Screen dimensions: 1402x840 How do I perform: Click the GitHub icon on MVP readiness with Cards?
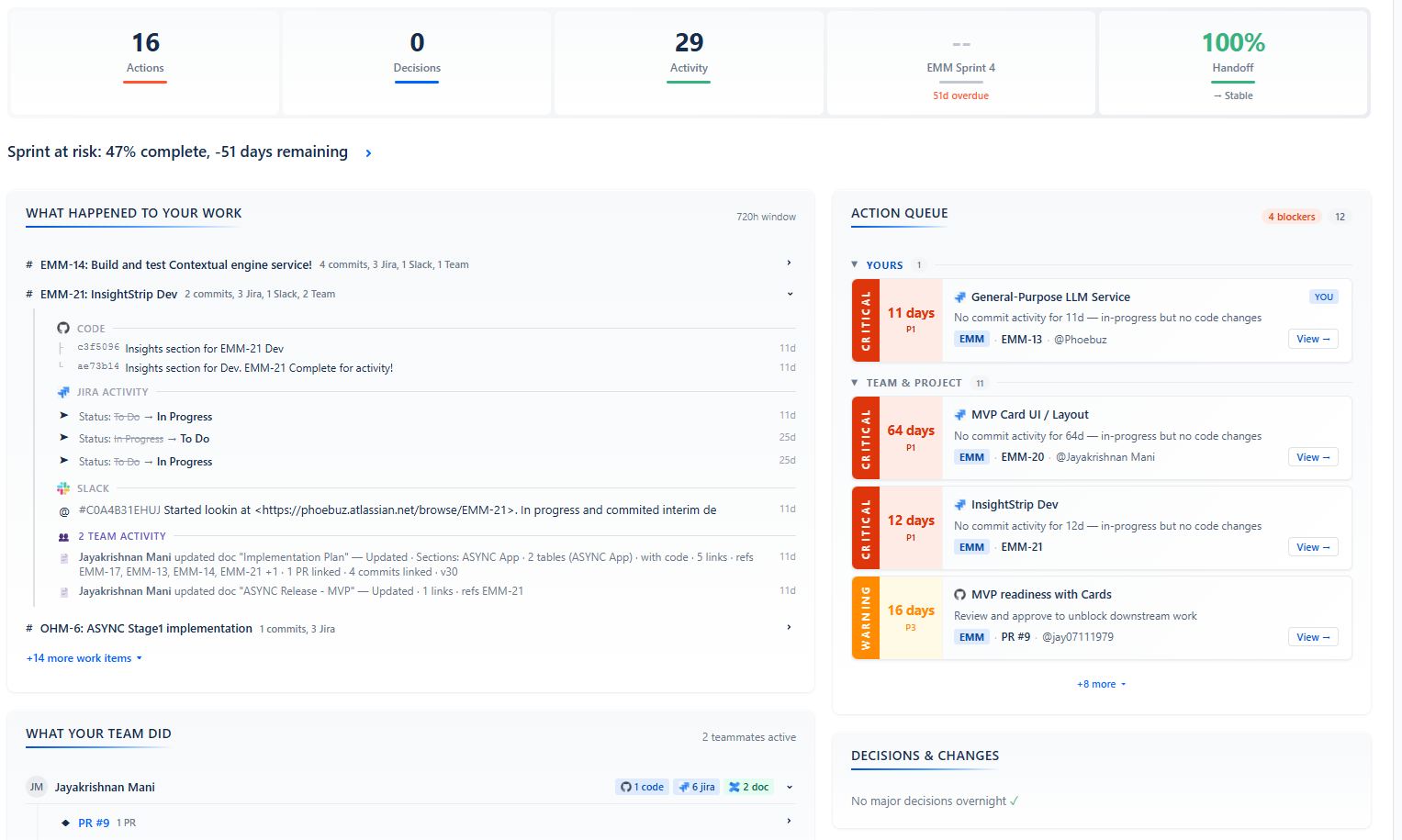pyautogui.click(x=960, y=594)
